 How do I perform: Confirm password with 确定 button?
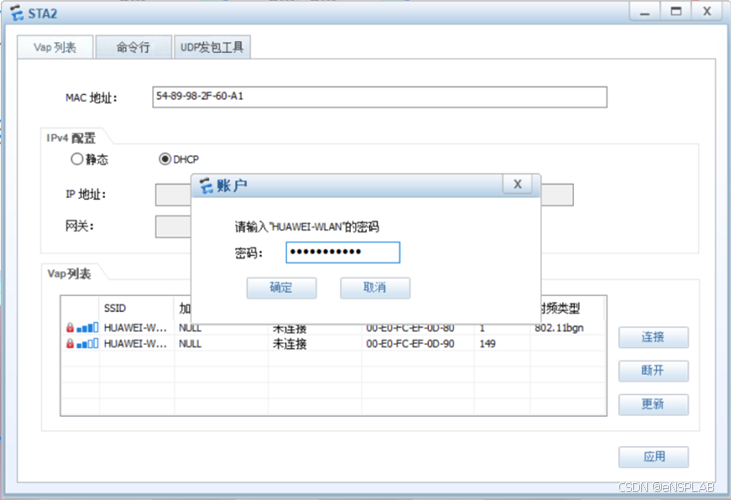tap(282, 288)
